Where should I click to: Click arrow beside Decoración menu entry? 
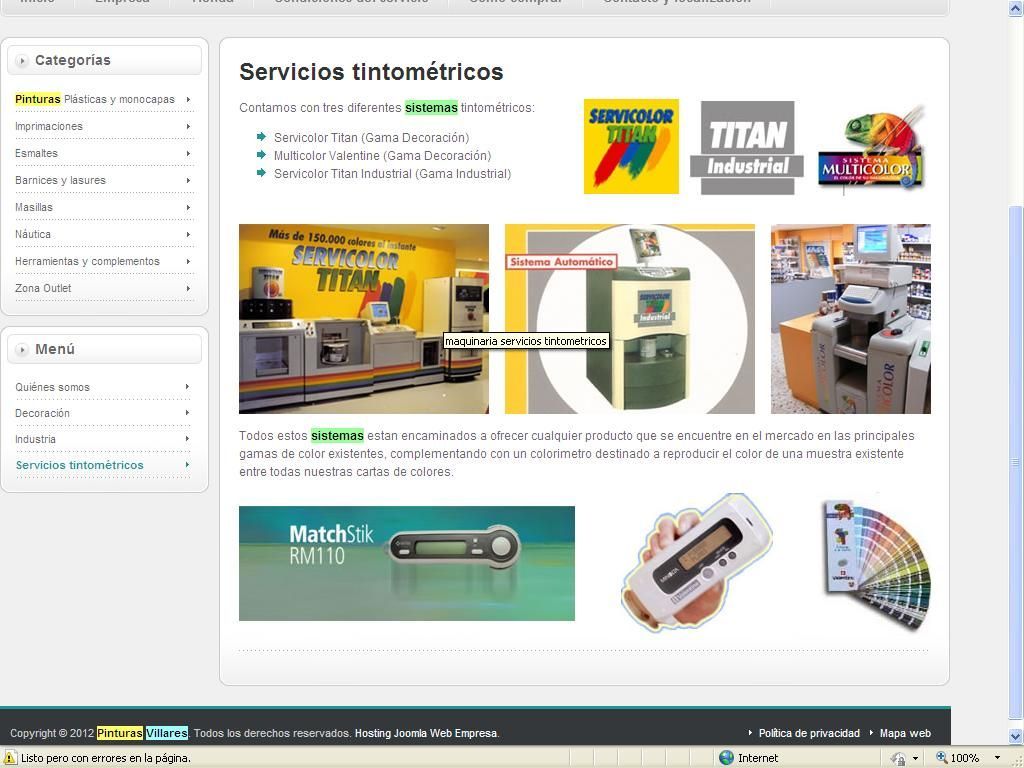pos(187,413)
